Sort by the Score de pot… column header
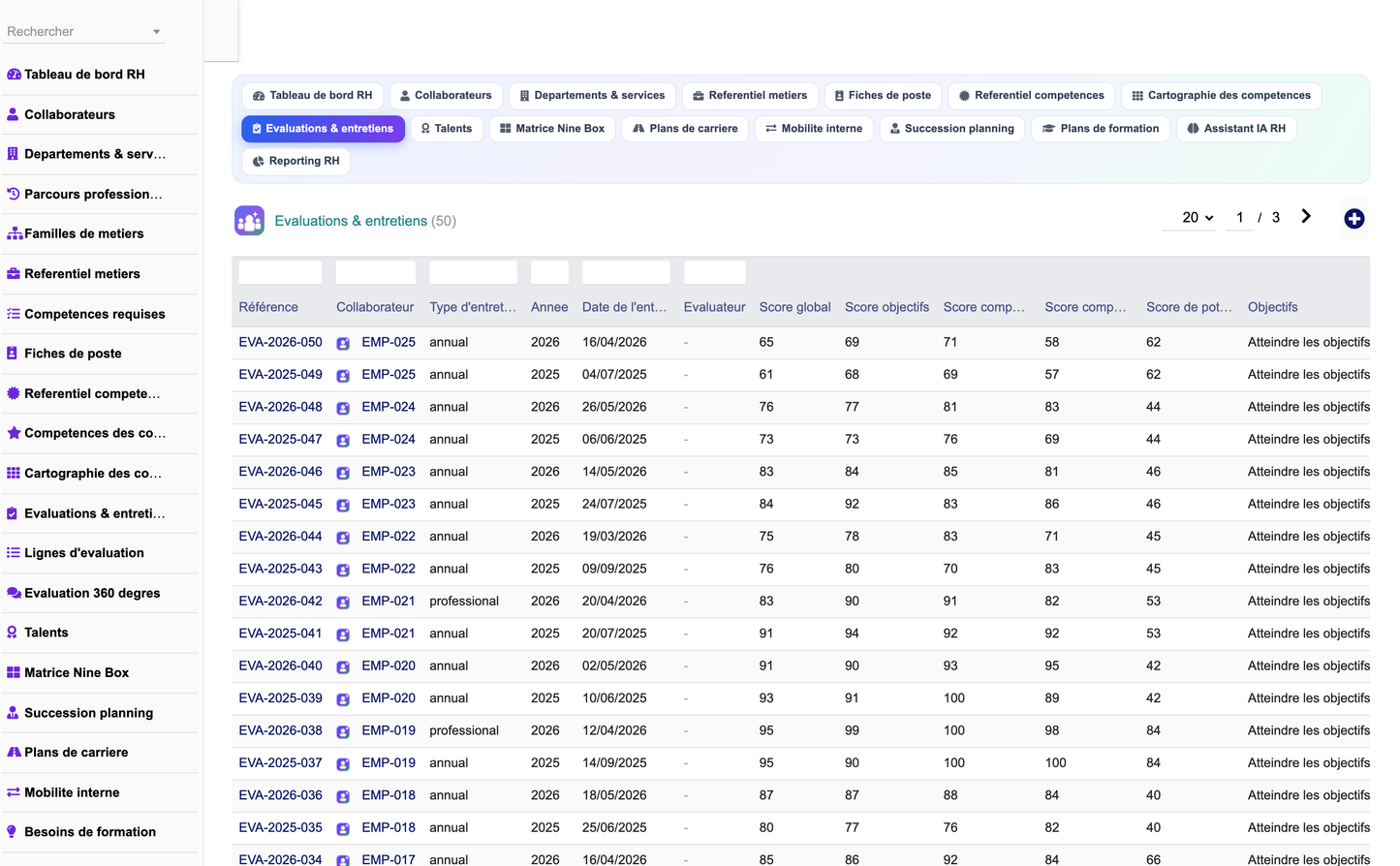 click(x=1189, y=307)
